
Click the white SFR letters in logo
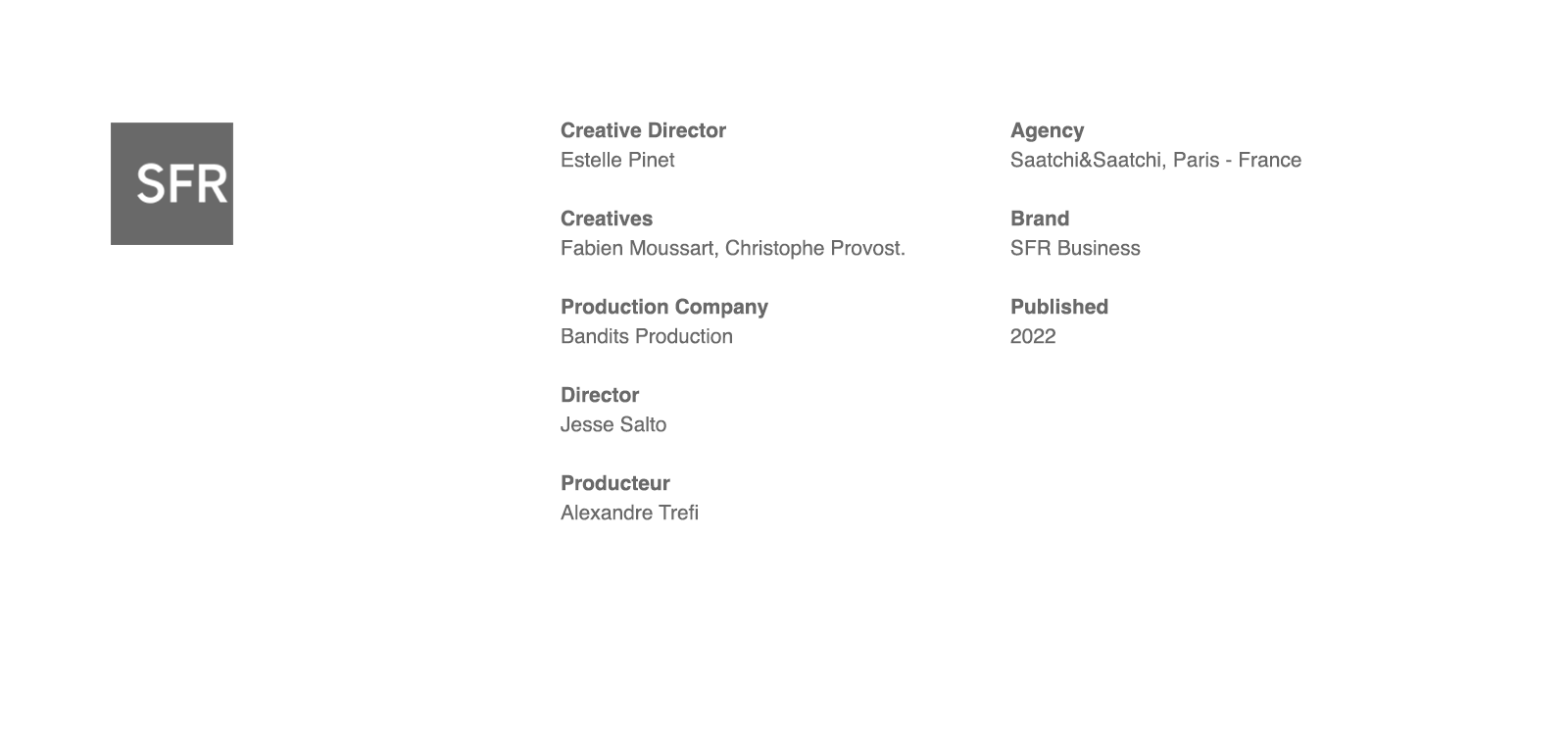click(x=182, y=183)
